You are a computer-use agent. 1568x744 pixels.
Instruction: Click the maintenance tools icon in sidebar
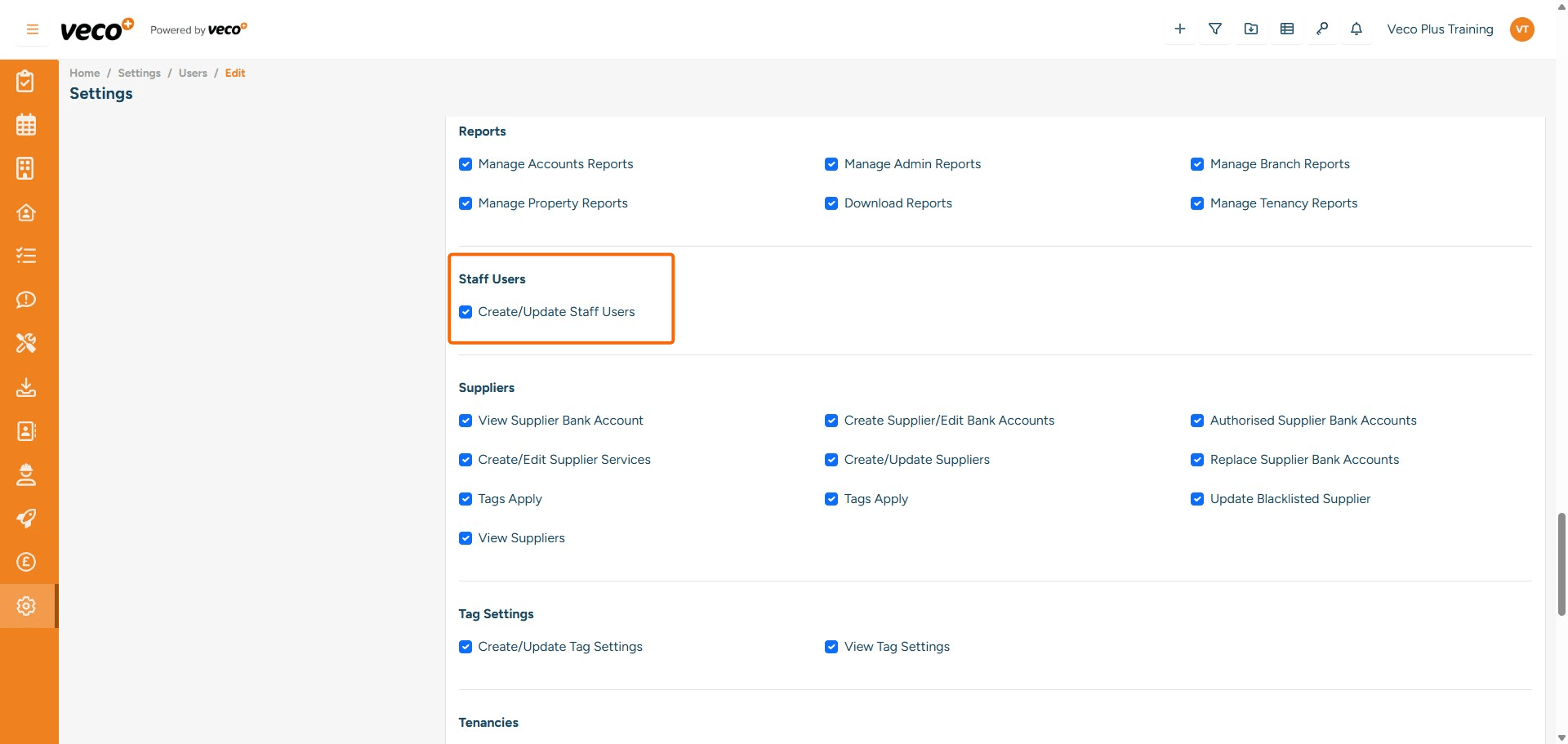pos(26,343)
